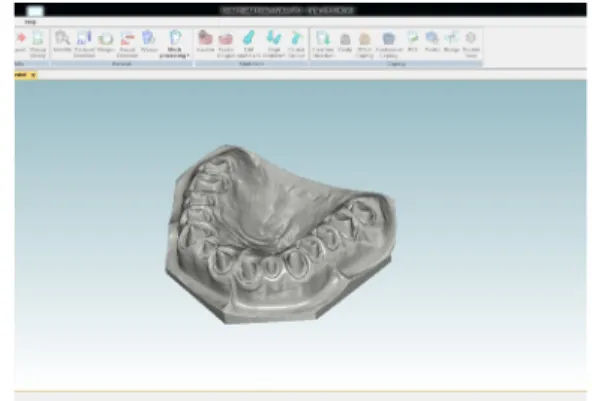Click the pink gum model icon
The height and width of the screenshot is (401, 592).
226,39
